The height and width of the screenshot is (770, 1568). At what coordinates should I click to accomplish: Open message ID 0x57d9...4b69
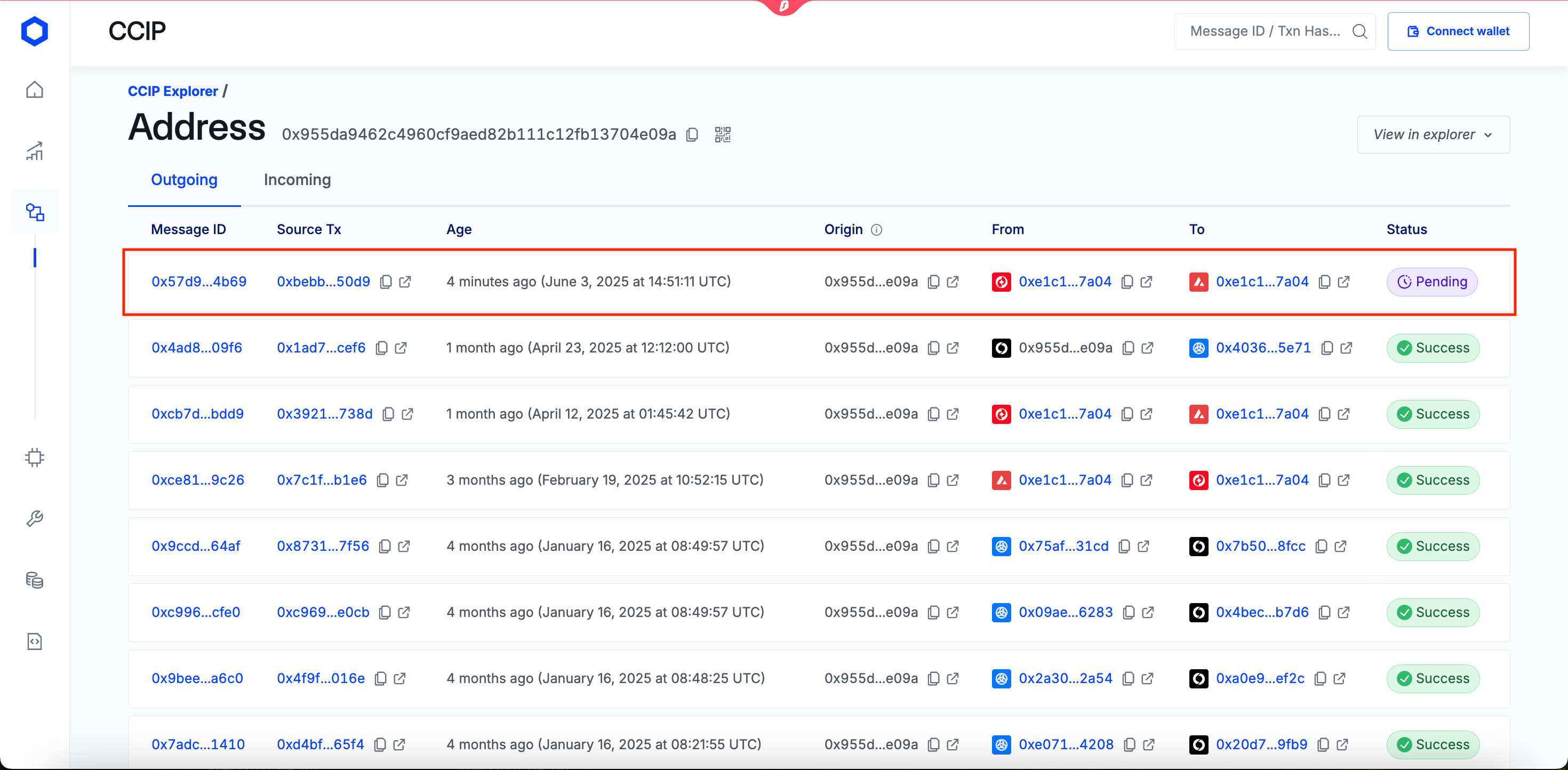pyautogui.click(x=199, y=282)
